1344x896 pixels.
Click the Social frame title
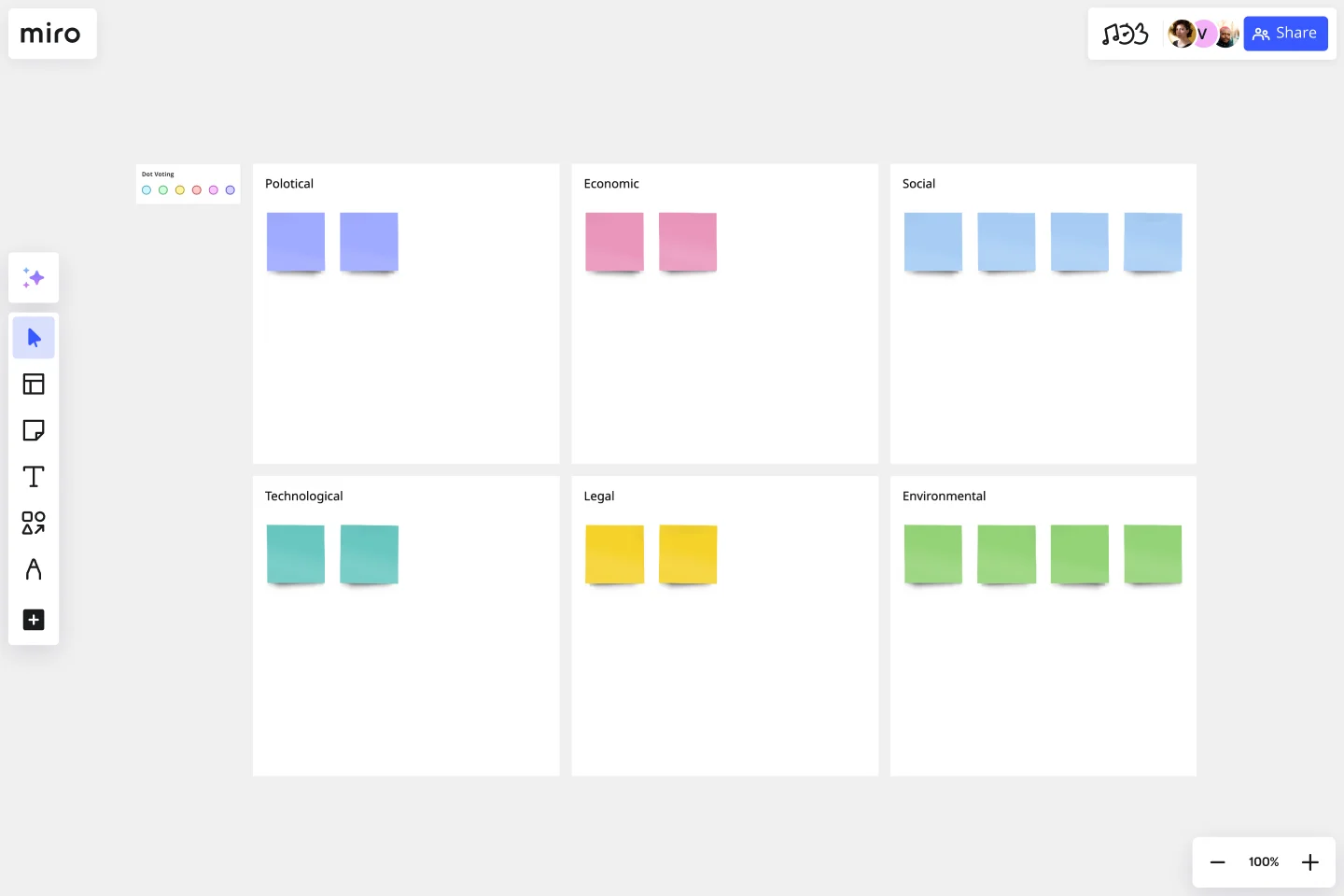pos(918,184)
